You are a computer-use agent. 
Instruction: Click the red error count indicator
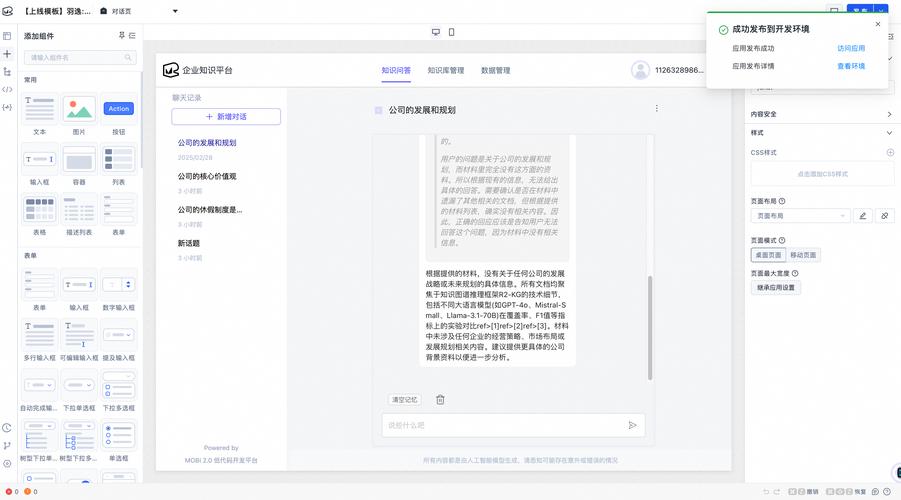tap(11, 491)
